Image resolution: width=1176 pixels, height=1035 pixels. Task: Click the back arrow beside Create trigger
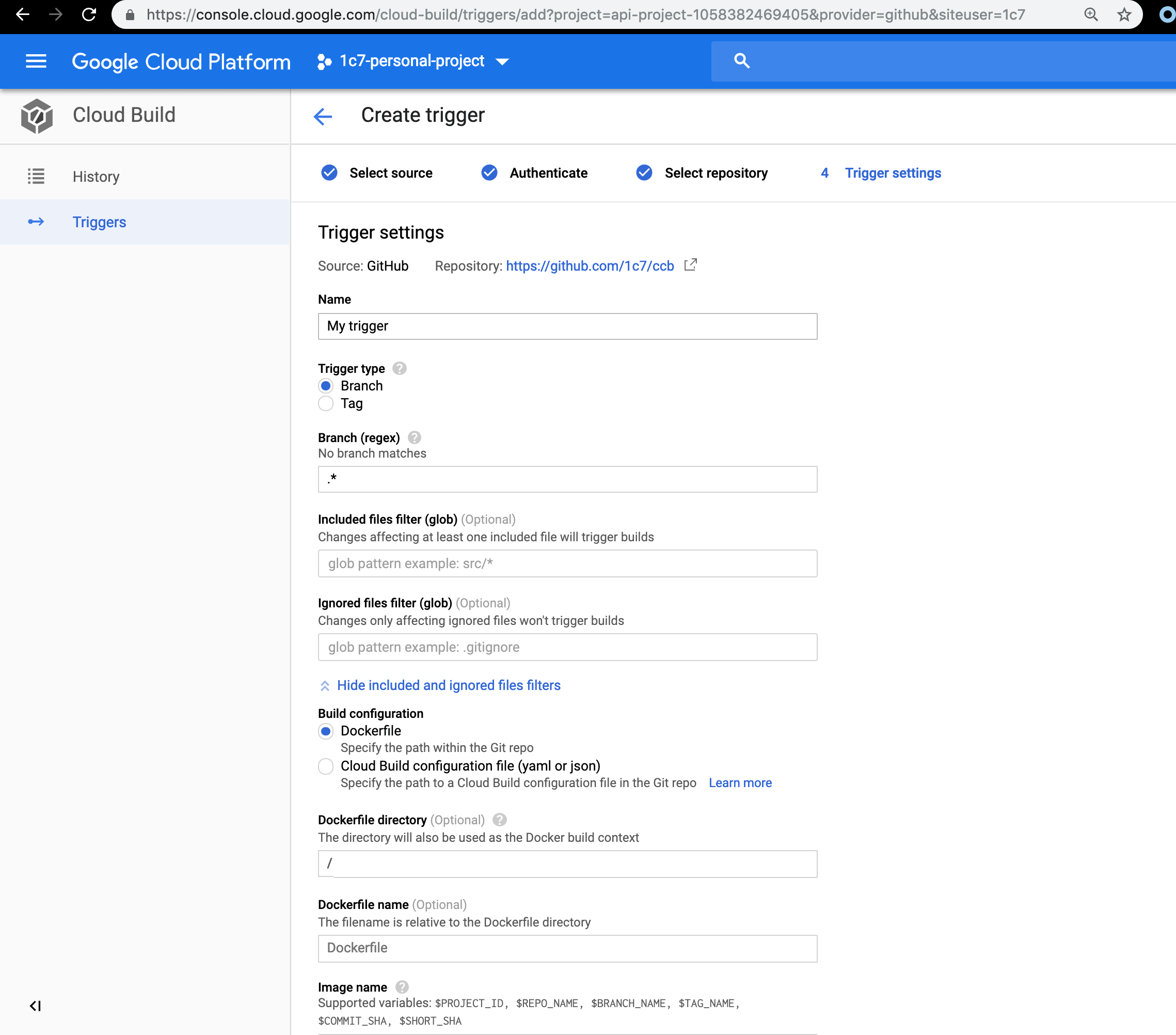pos(323,116)
